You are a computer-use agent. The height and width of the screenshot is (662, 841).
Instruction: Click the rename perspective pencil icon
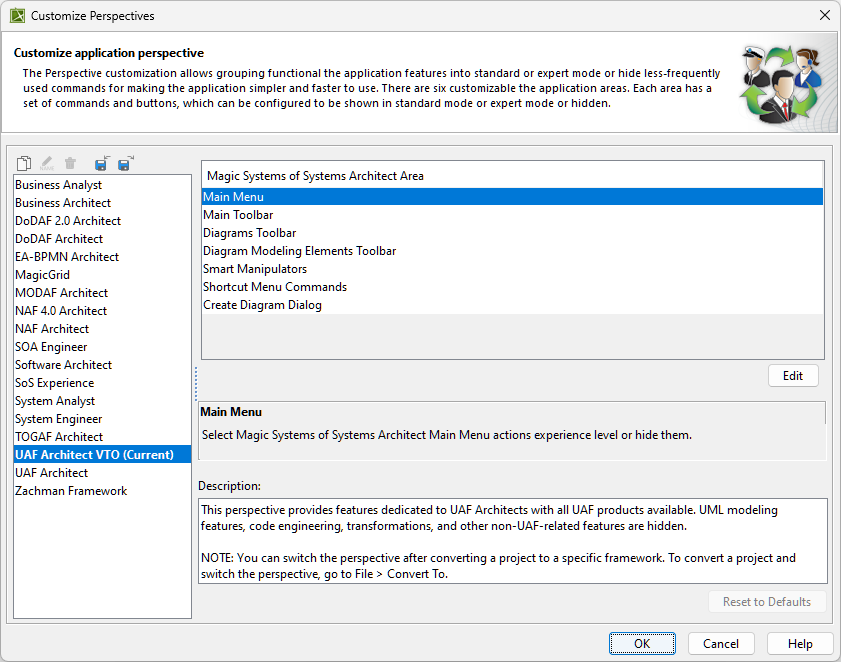click(47, 163)
